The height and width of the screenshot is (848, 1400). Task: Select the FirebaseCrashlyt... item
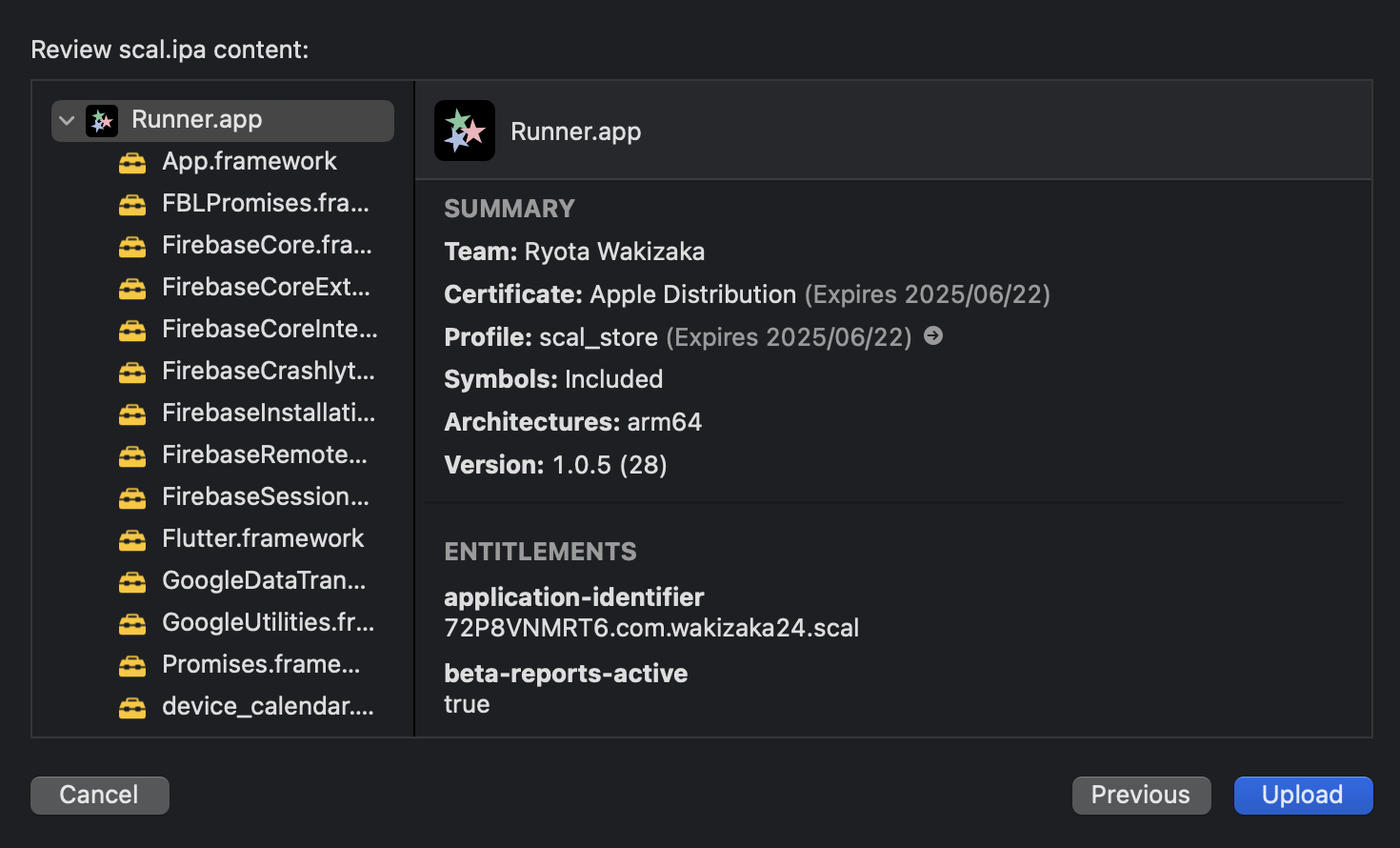[x=269, y=371]
